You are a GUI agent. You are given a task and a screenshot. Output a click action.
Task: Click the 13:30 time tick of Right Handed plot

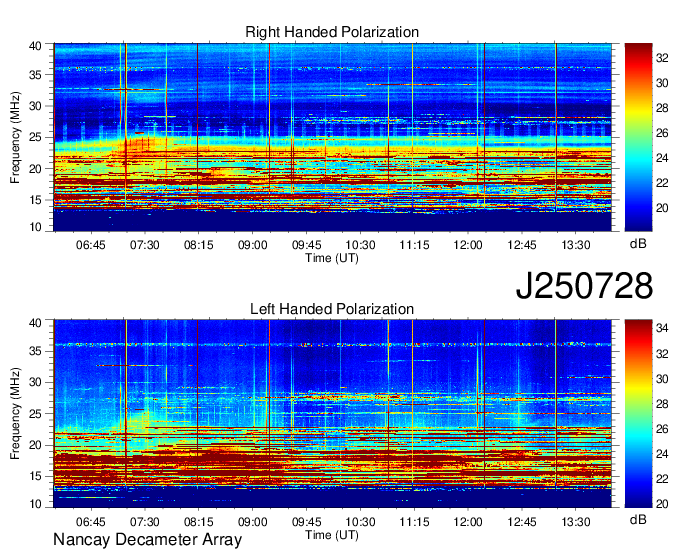576,245
